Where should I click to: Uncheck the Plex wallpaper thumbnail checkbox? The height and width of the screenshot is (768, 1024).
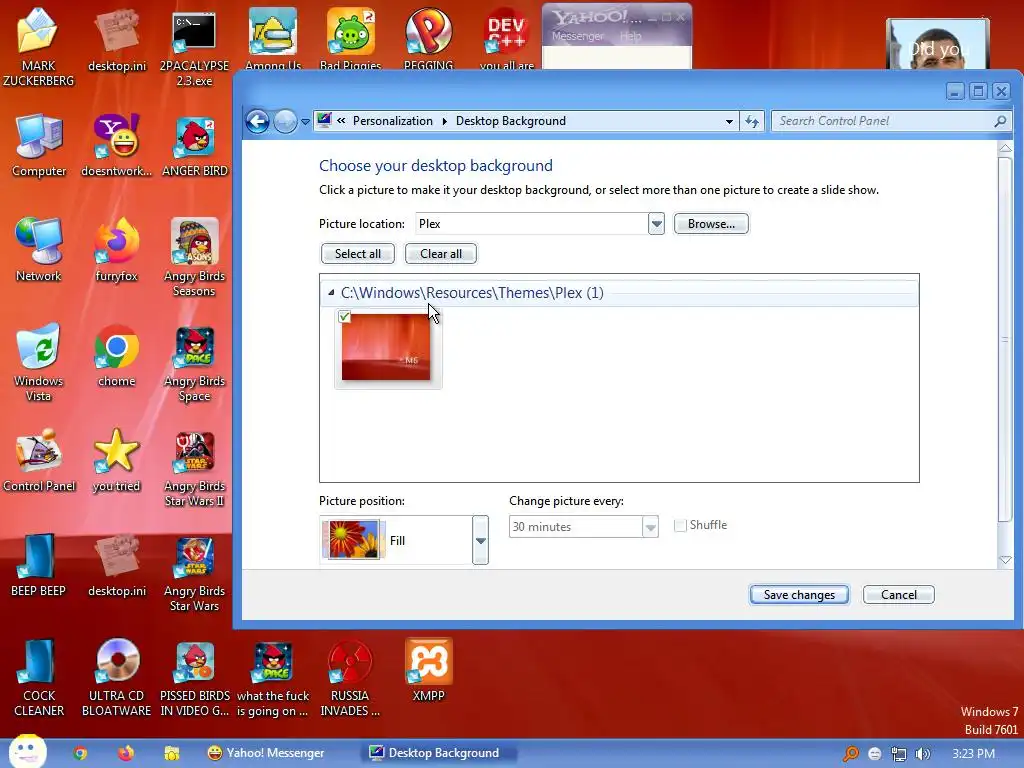(x=345, y=317)
